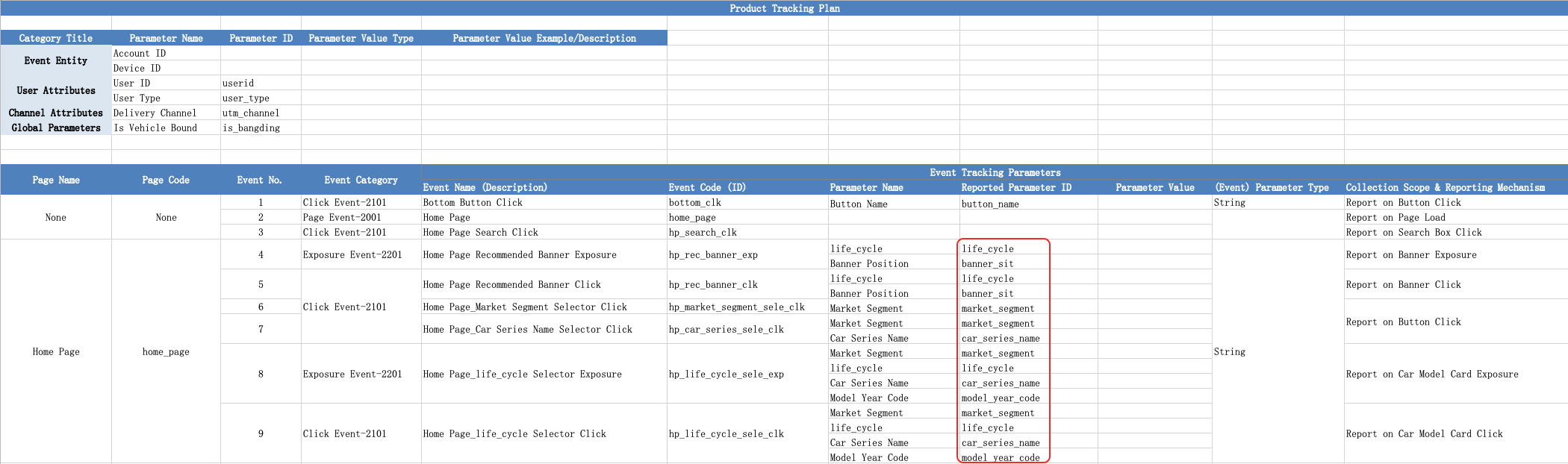Click the 'hp_life_cycle_sele_clk' event code
The height and width of the screenshot is (464, 1568).
pos(747,433)
